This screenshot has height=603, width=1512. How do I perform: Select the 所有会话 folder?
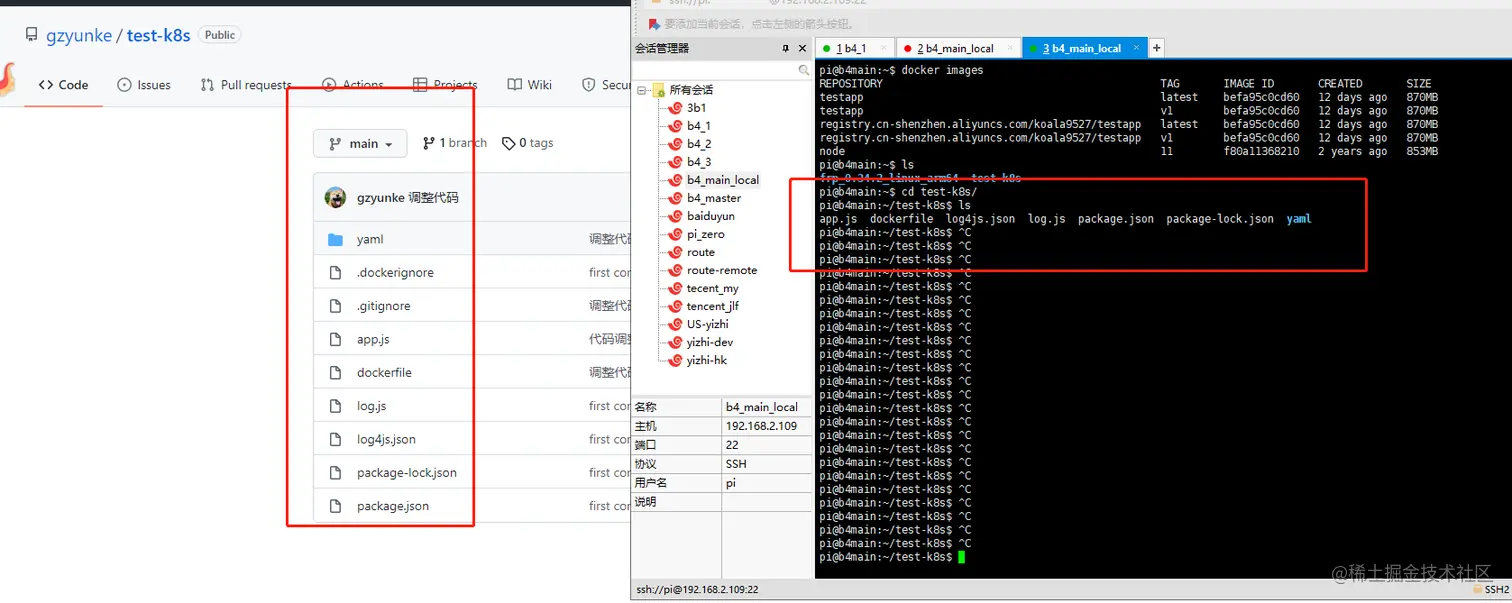691,90
